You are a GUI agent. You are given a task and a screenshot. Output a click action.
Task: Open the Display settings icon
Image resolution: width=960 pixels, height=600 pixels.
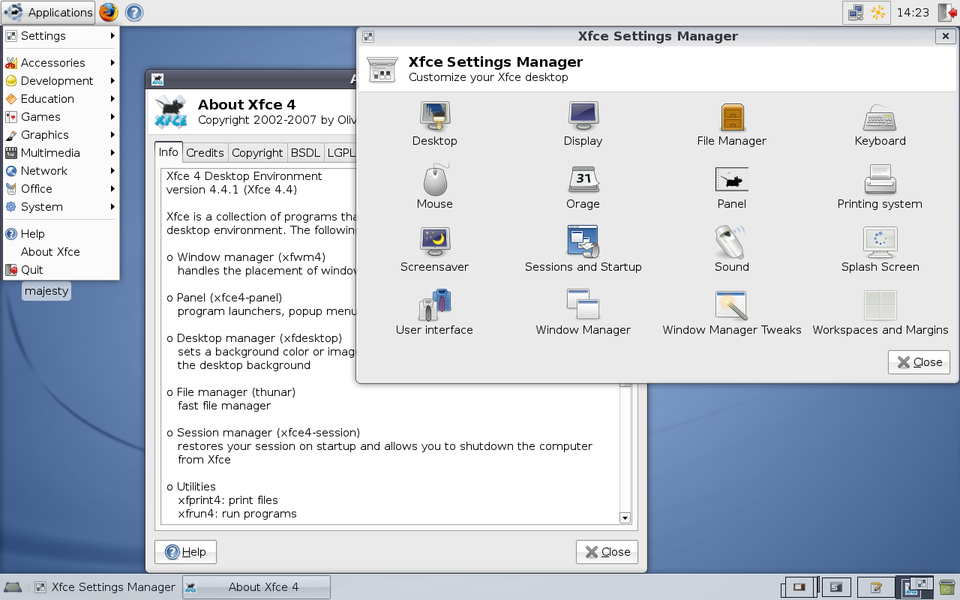(583, 124)
